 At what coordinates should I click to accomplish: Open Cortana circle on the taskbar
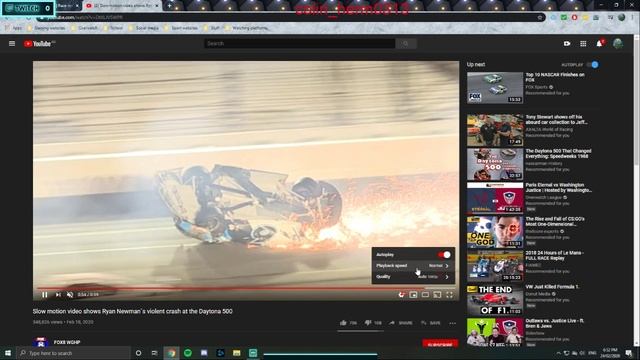pyautogui.click(x=138, y=353)
